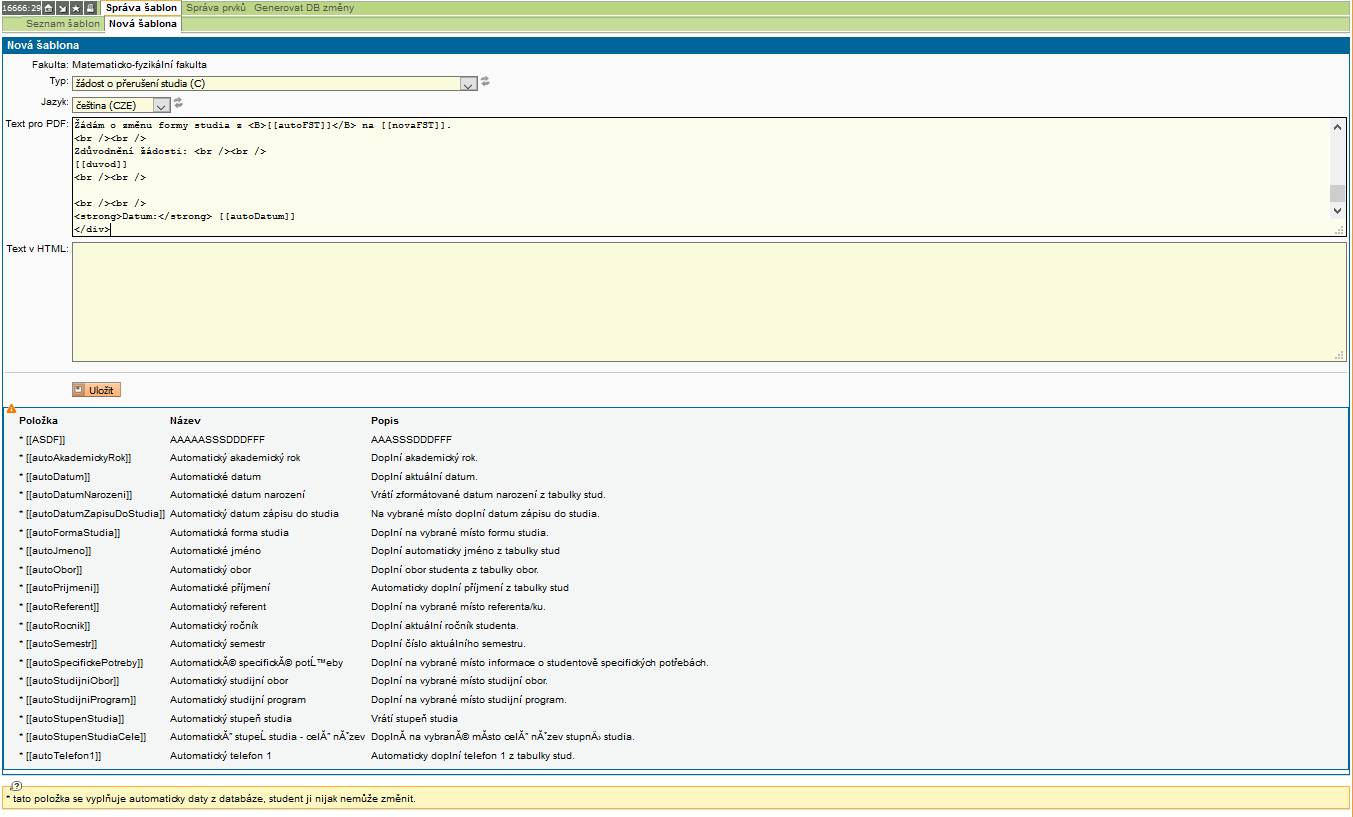
Task: Click the print icon in top toolbar
Action: point(90,8)
